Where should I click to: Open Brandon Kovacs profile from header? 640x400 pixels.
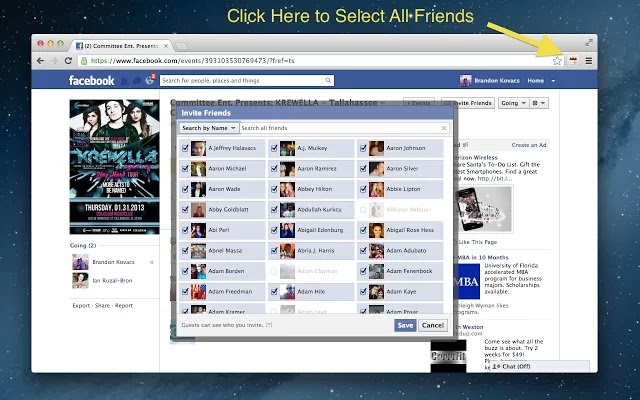(x=497, y=81)
